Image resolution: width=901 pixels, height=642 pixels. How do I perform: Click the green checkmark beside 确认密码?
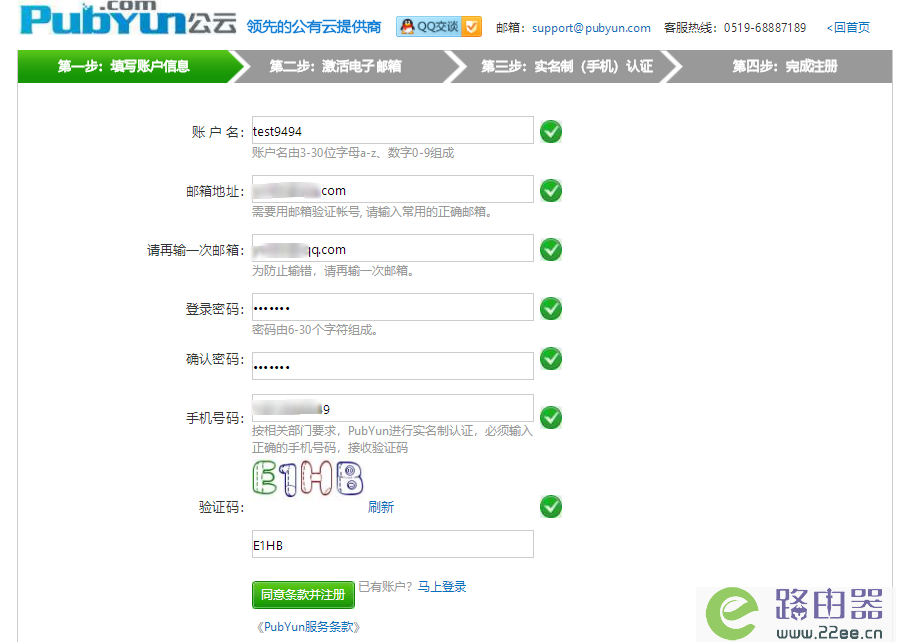tap(551, 359)
